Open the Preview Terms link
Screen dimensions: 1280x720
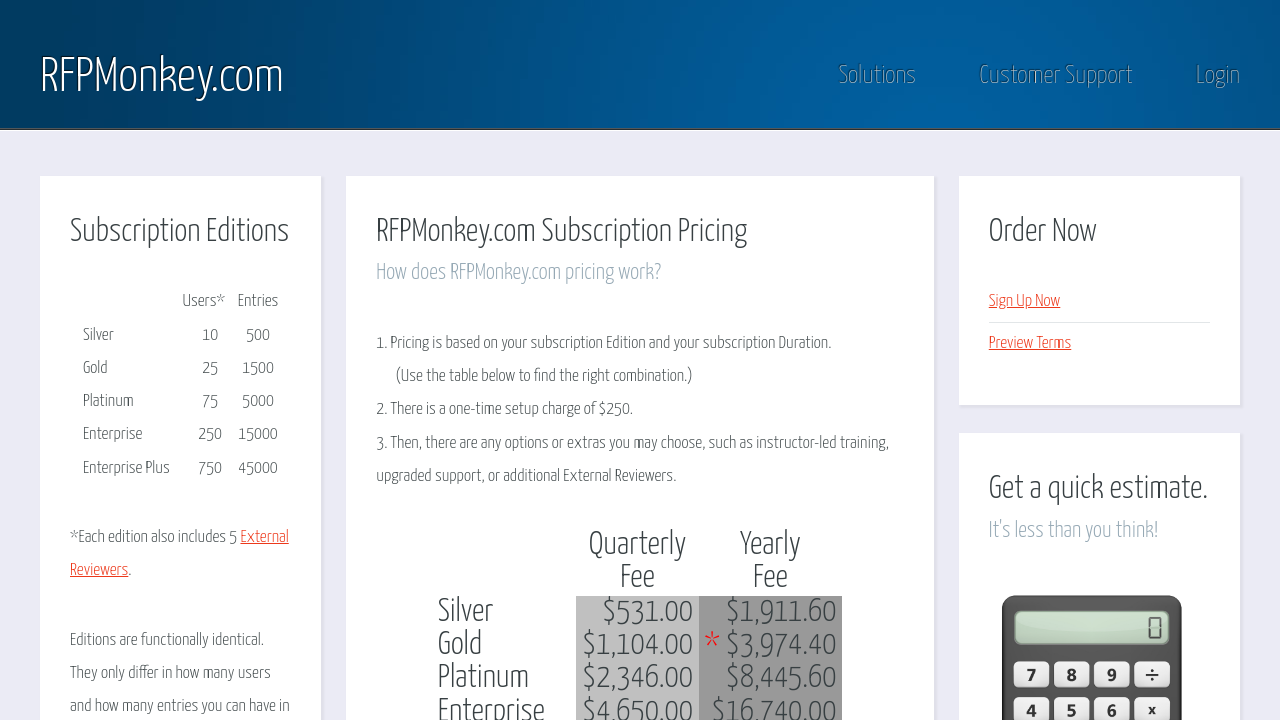pyautogui.click(x=1029, y=343)
